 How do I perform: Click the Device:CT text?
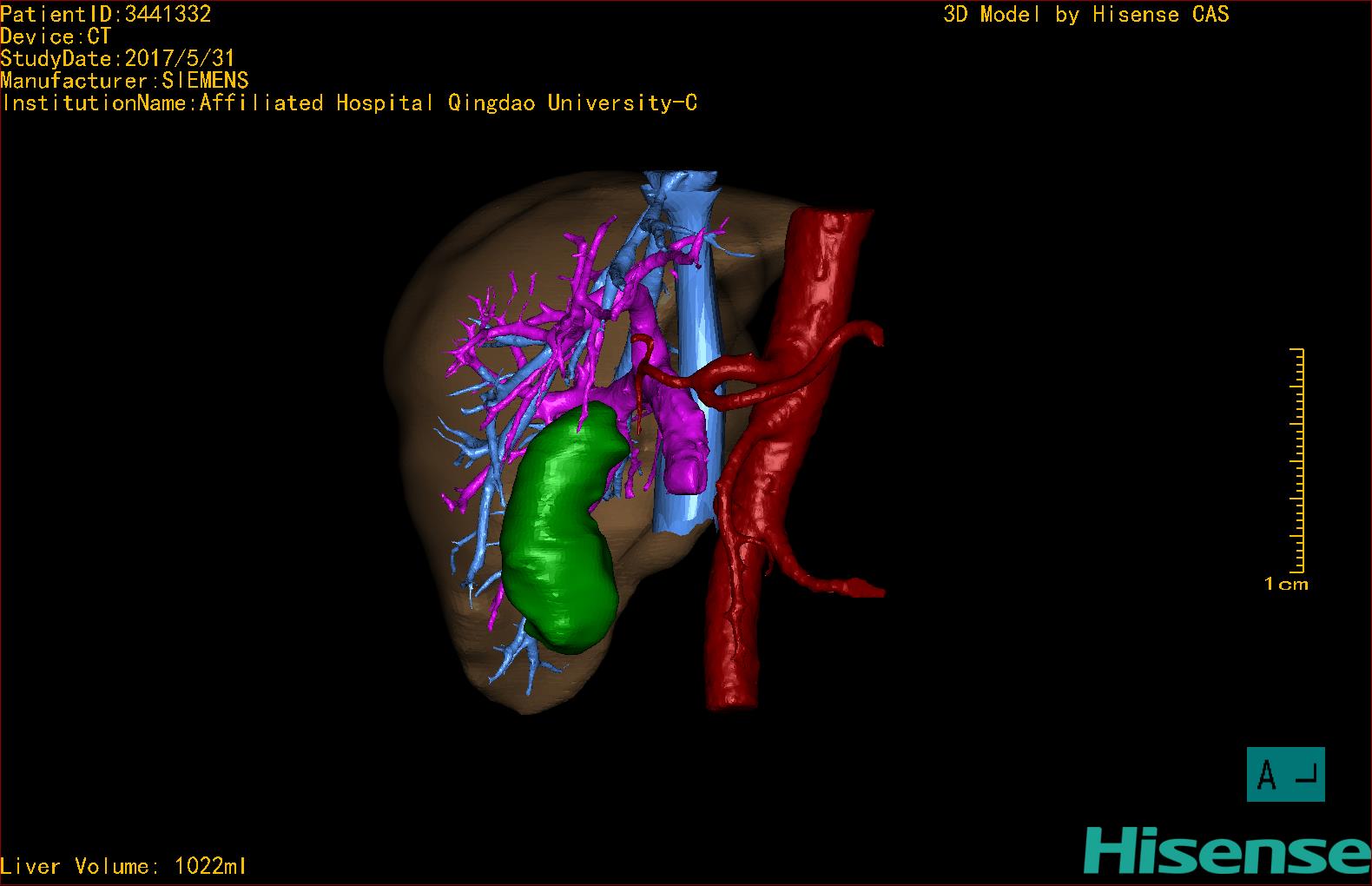pyautogui.click(x=56, y=36)
